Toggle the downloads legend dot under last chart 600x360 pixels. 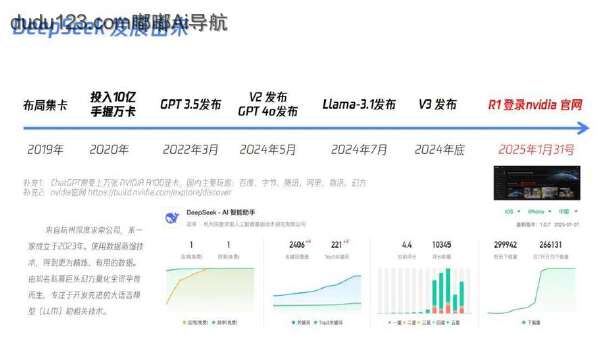(x=523, y=323)
